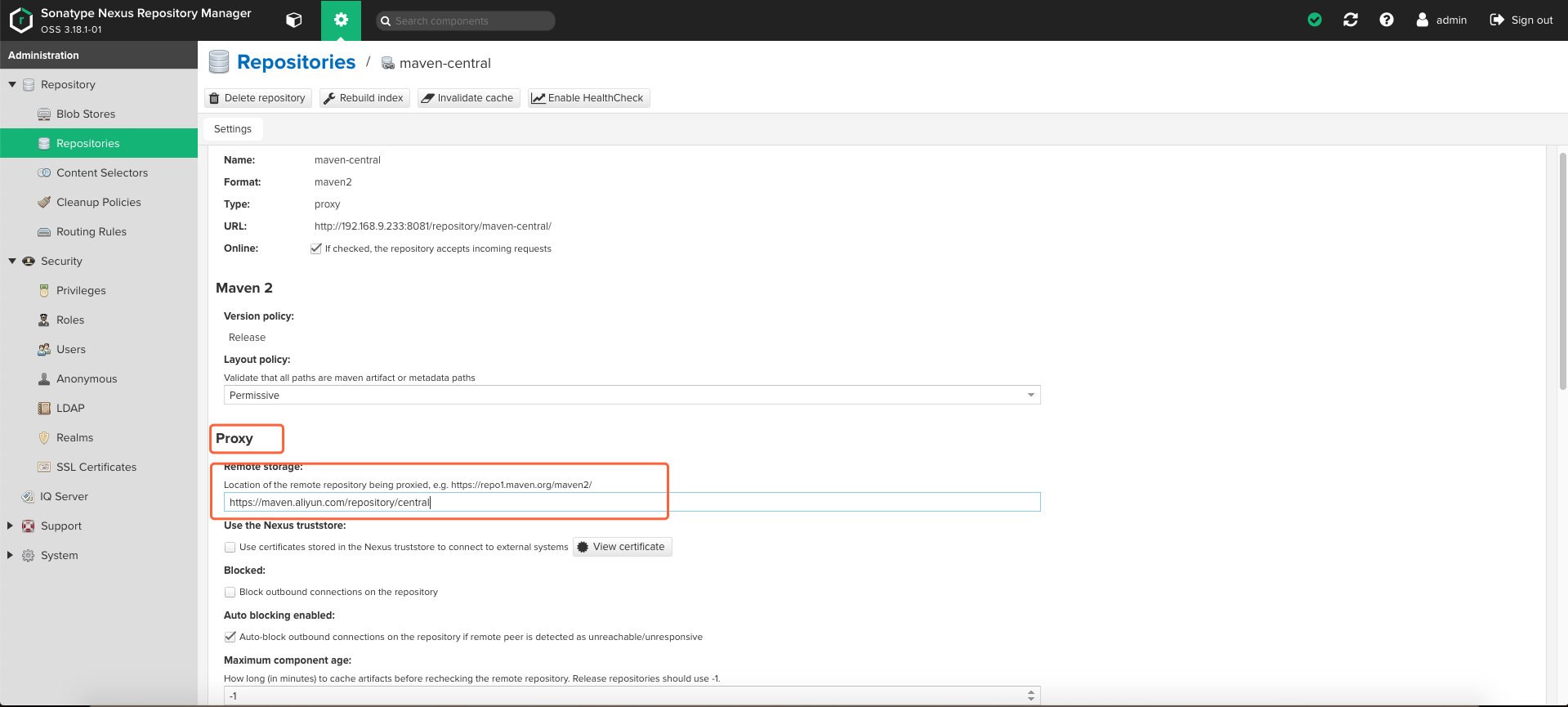Open SSL Certificates in the sidebar

(99, 468)
